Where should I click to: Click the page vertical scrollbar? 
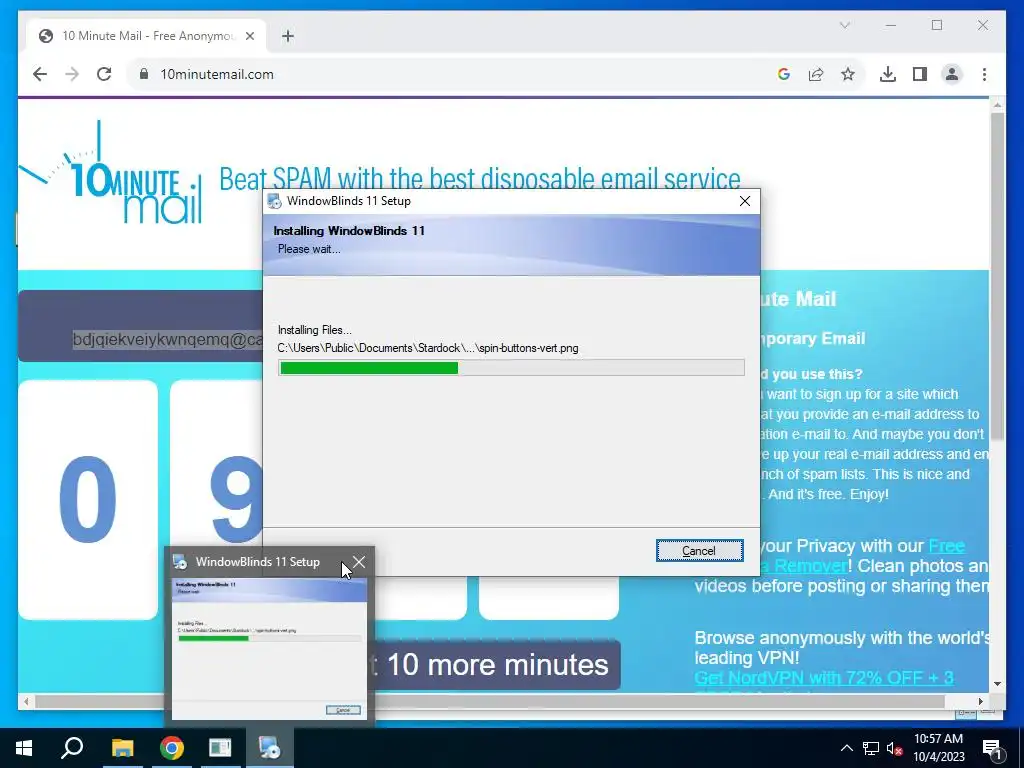997,276
